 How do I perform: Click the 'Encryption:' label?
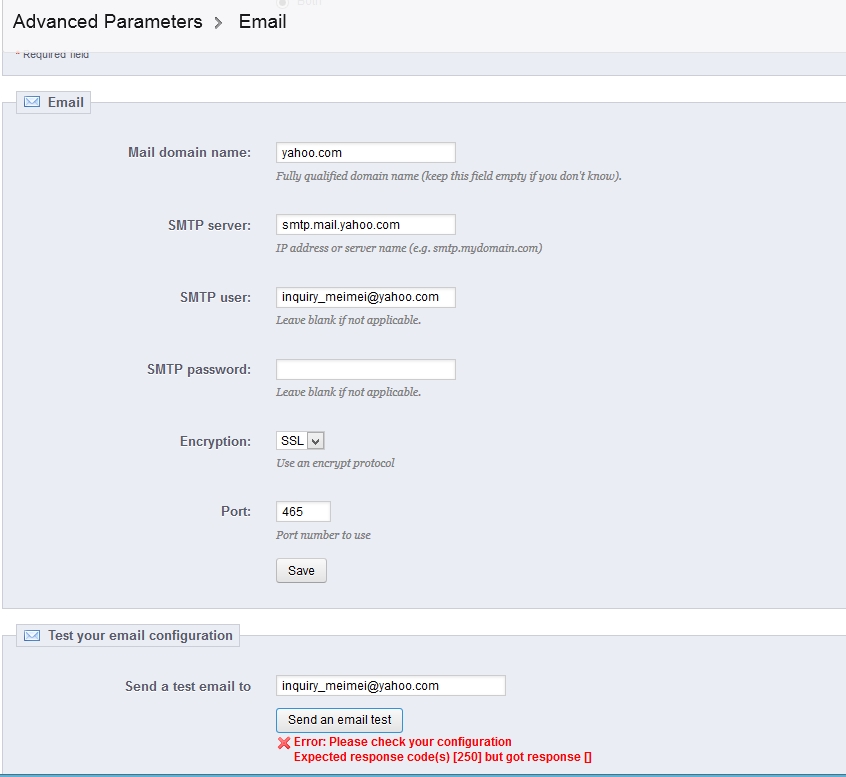(x=215, y=441)
